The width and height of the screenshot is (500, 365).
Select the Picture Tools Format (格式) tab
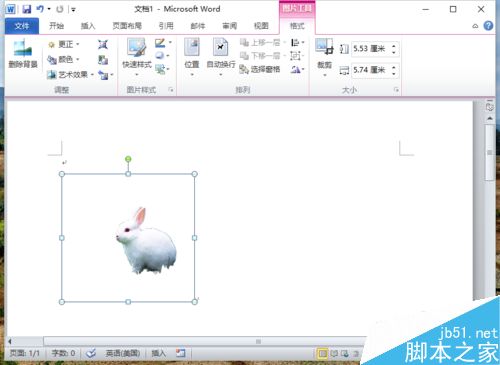pyautogui.click(x=297, y=26)
